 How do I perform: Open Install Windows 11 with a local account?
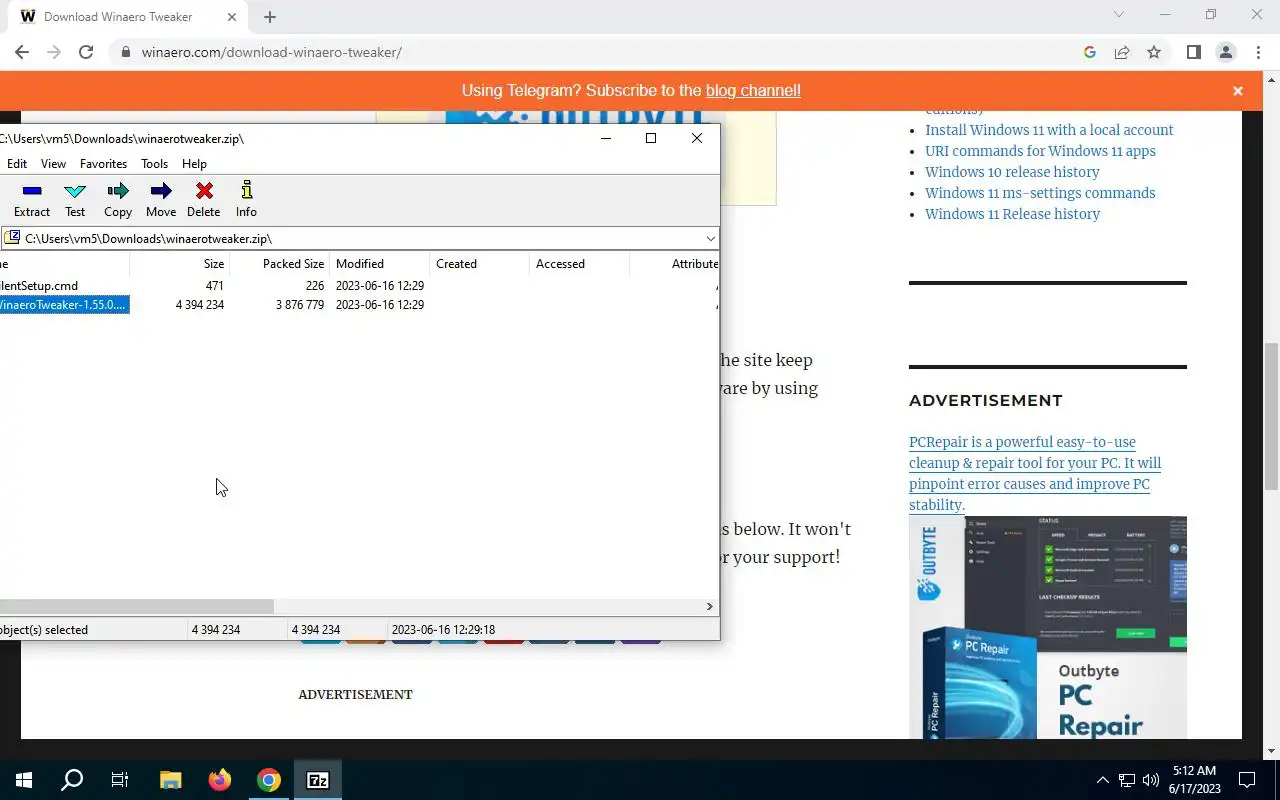point(1049,130)
